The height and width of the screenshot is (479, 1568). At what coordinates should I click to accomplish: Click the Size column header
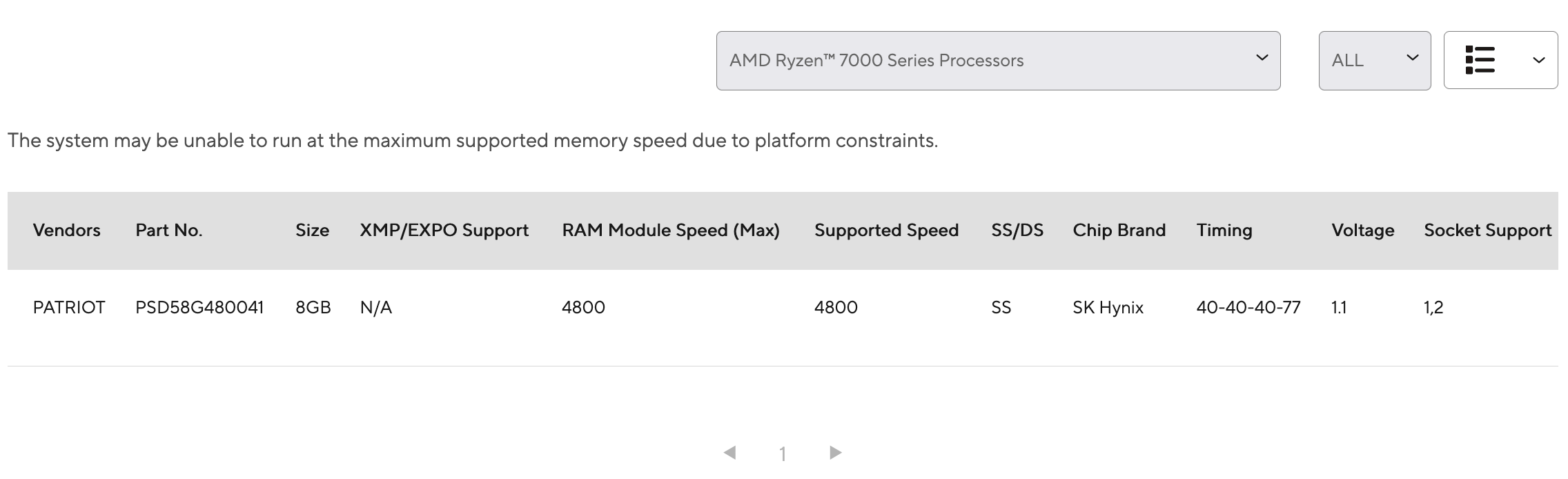point(312,231)
